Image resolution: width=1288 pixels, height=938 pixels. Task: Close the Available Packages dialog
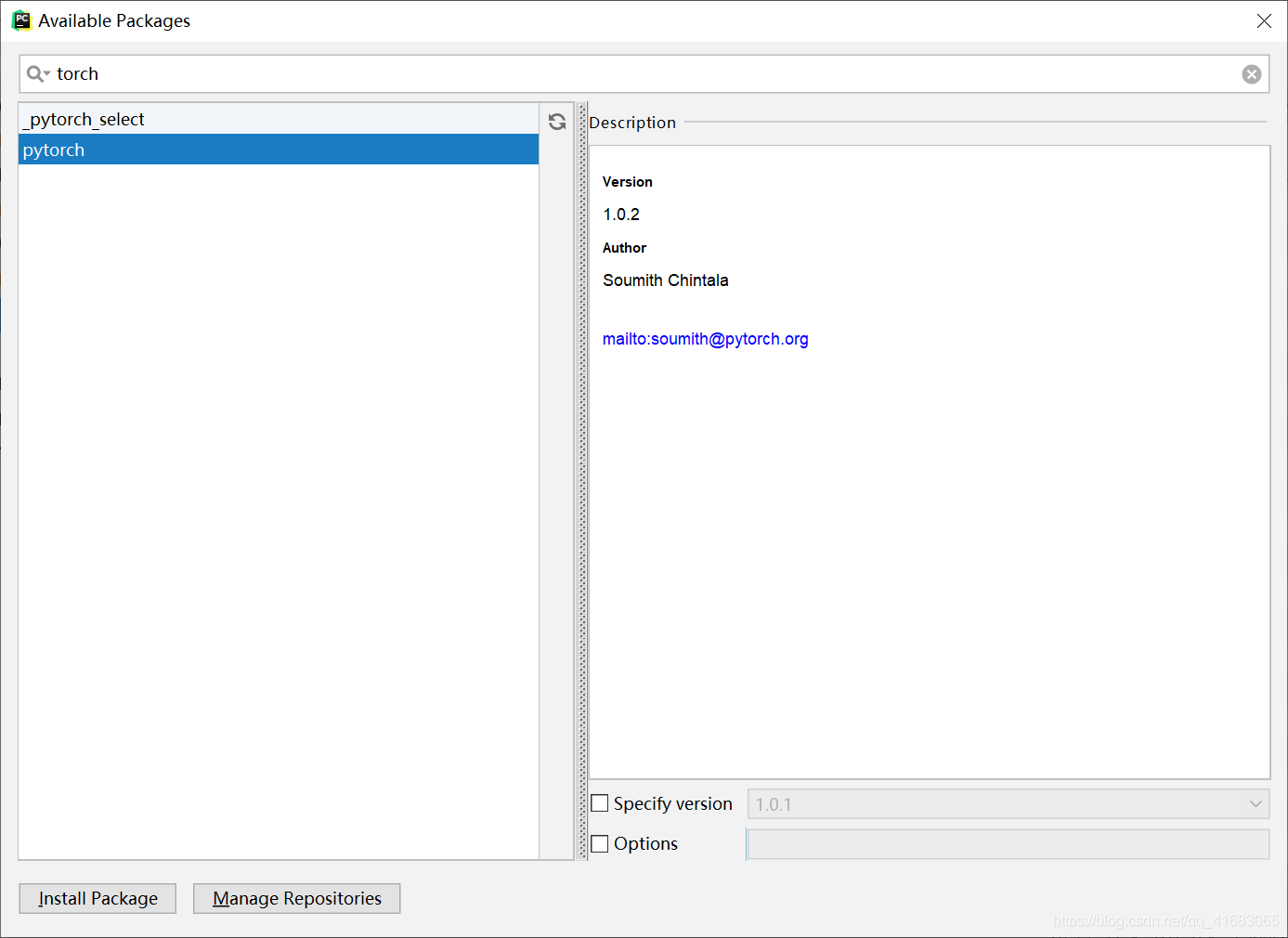tap(1264, 20)
